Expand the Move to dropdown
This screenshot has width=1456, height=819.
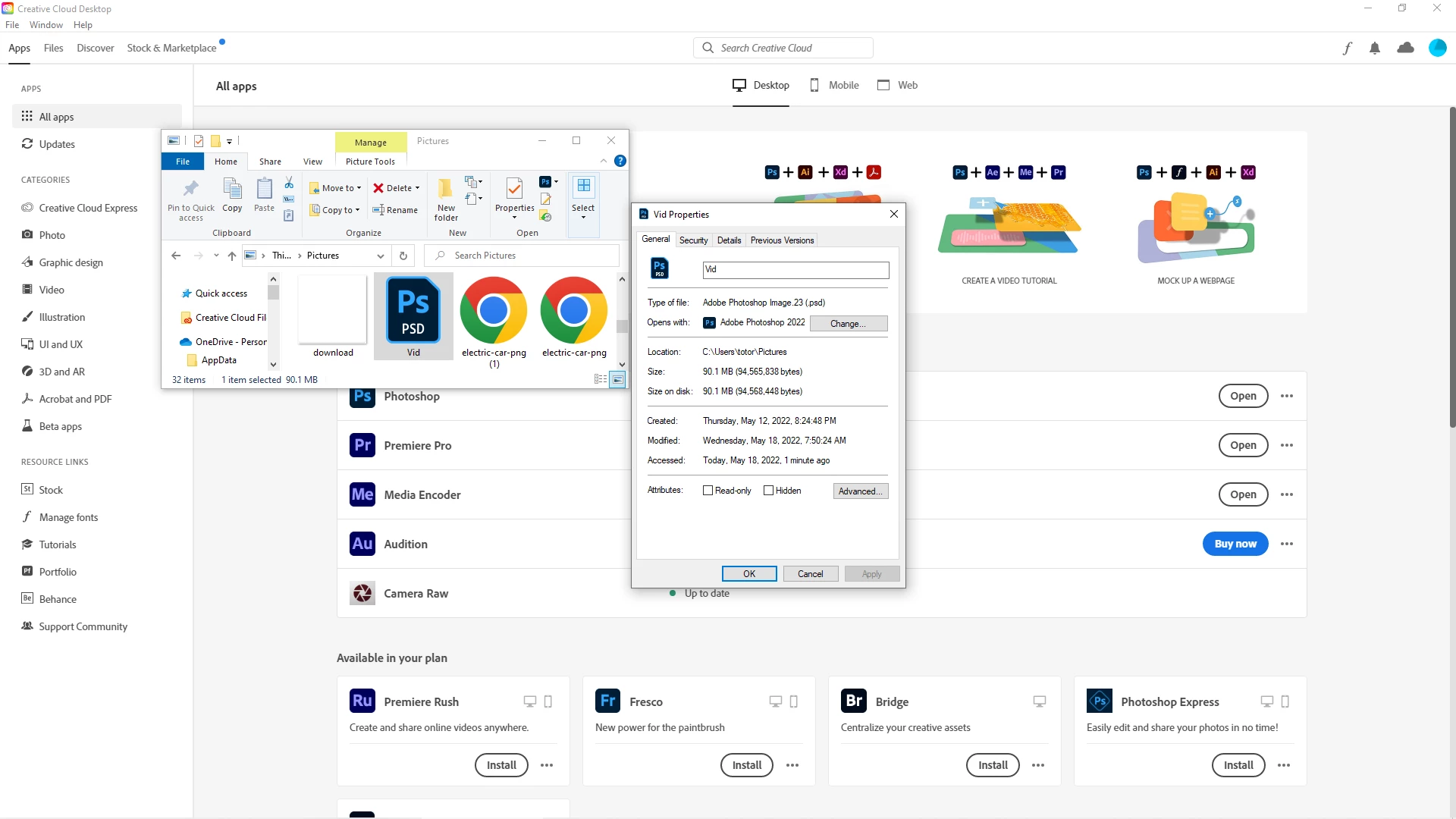[359, 188]
